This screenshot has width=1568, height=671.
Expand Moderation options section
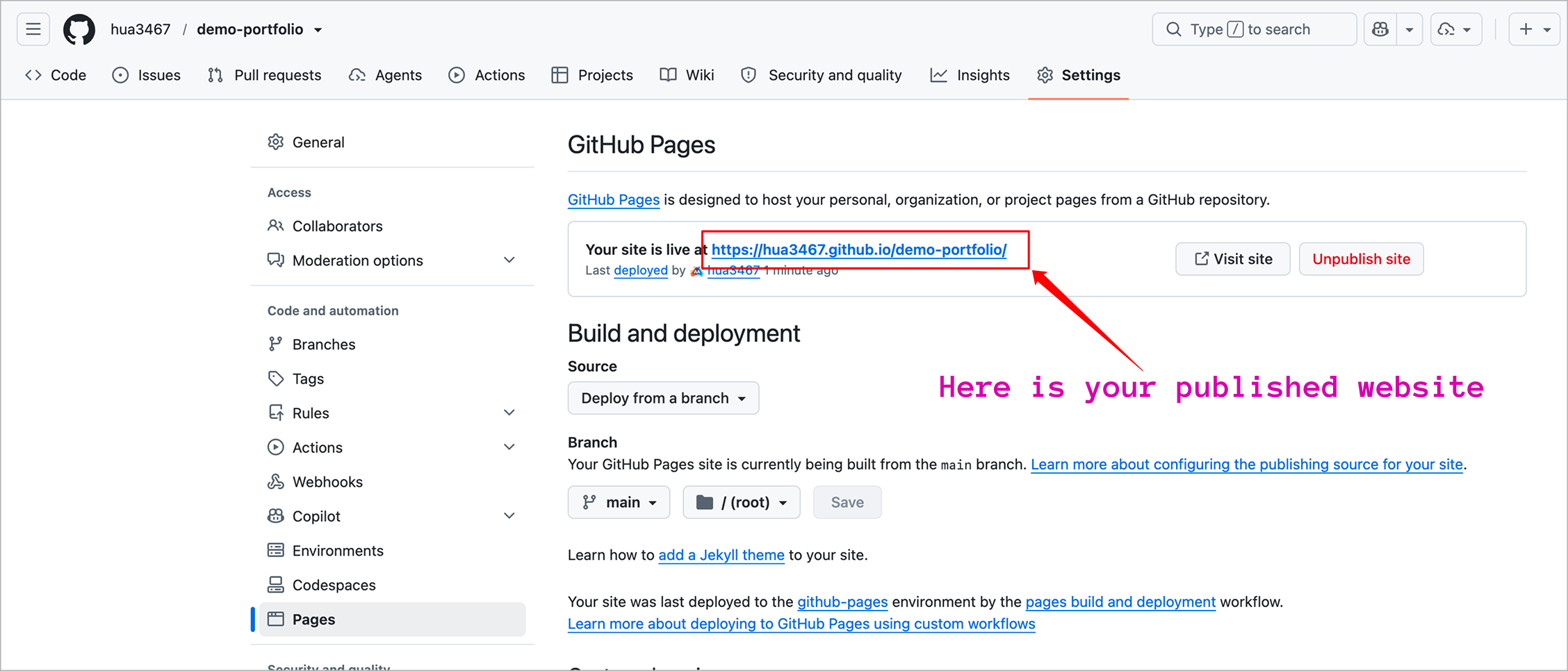393,260
